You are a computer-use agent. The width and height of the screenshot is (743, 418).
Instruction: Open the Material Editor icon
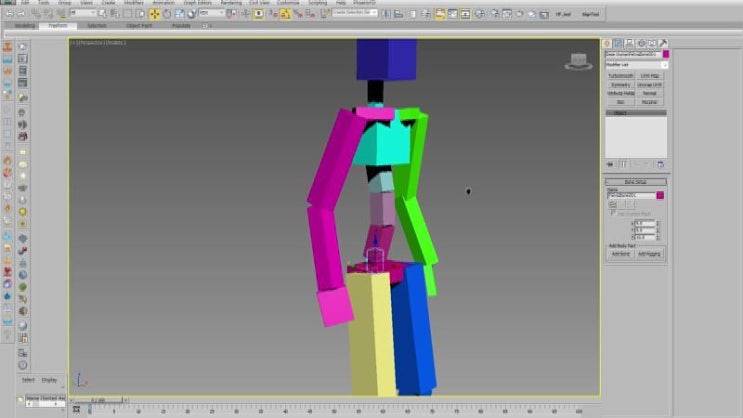tap(480, 14)
